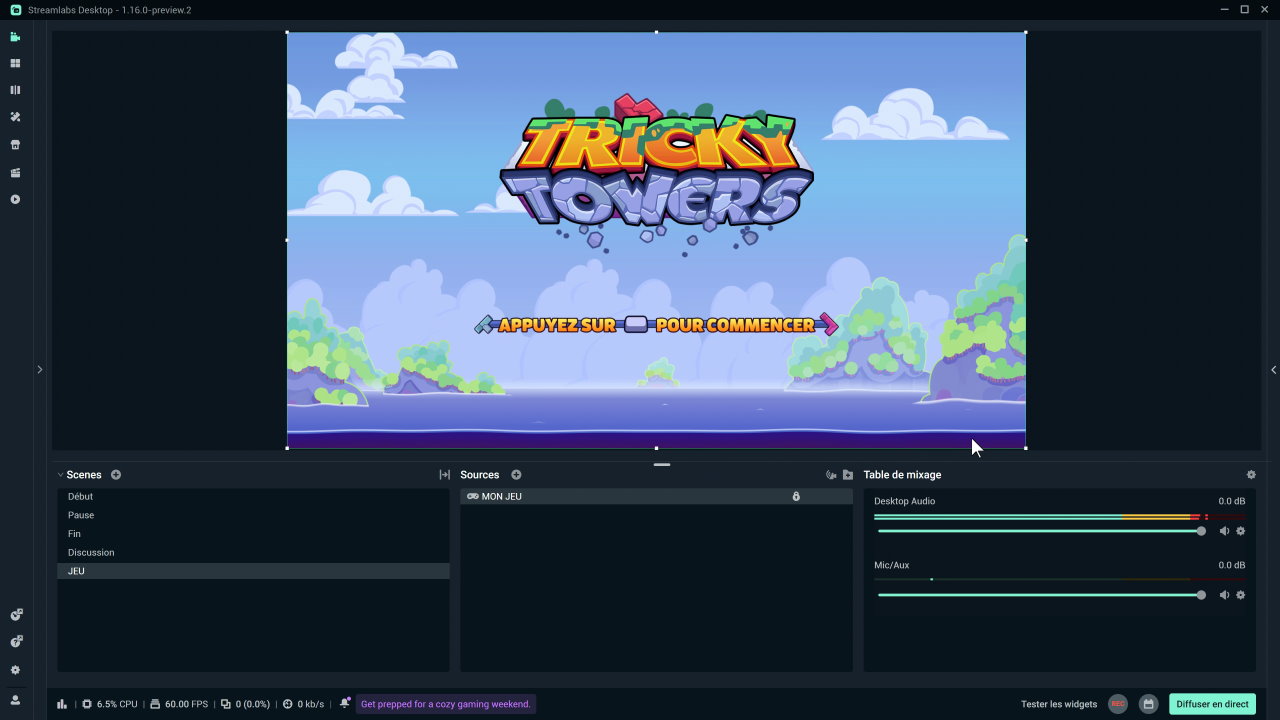Screen dimensions: 1280x720
Task: Click the Scenes panel title
Action: 84,475
